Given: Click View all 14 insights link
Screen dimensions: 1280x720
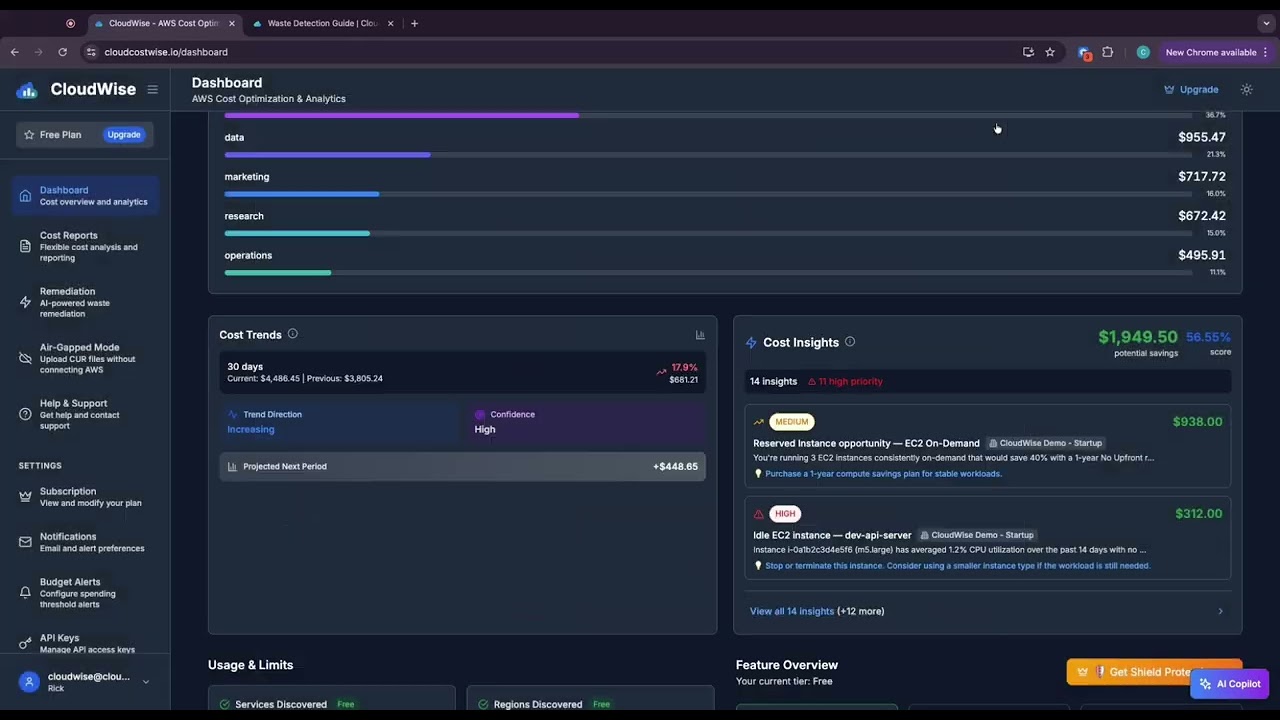Looking at the screenshot, I should tap(791, 611).
